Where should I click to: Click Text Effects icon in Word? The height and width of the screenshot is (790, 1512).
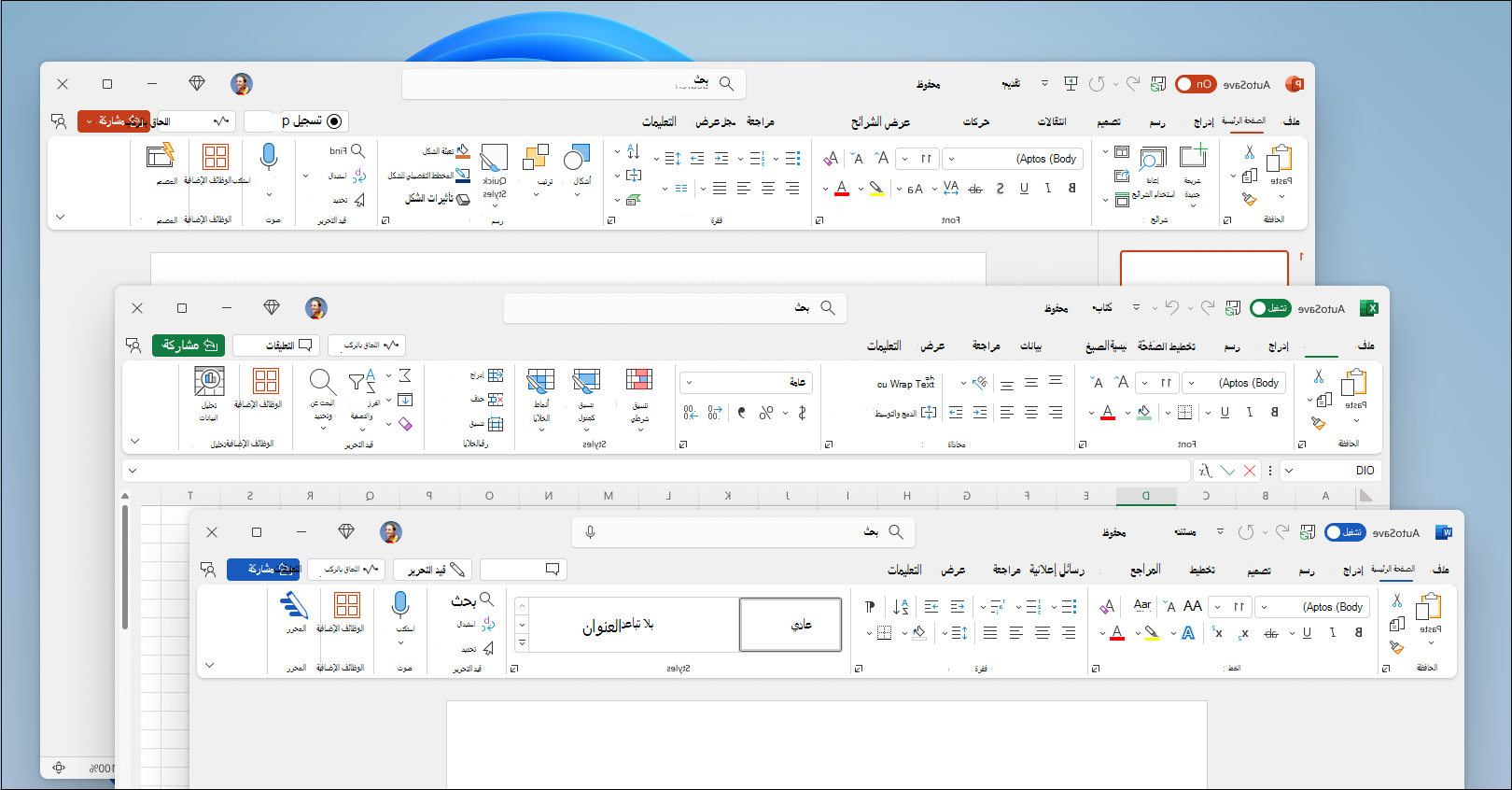[x=1188, y=633]
